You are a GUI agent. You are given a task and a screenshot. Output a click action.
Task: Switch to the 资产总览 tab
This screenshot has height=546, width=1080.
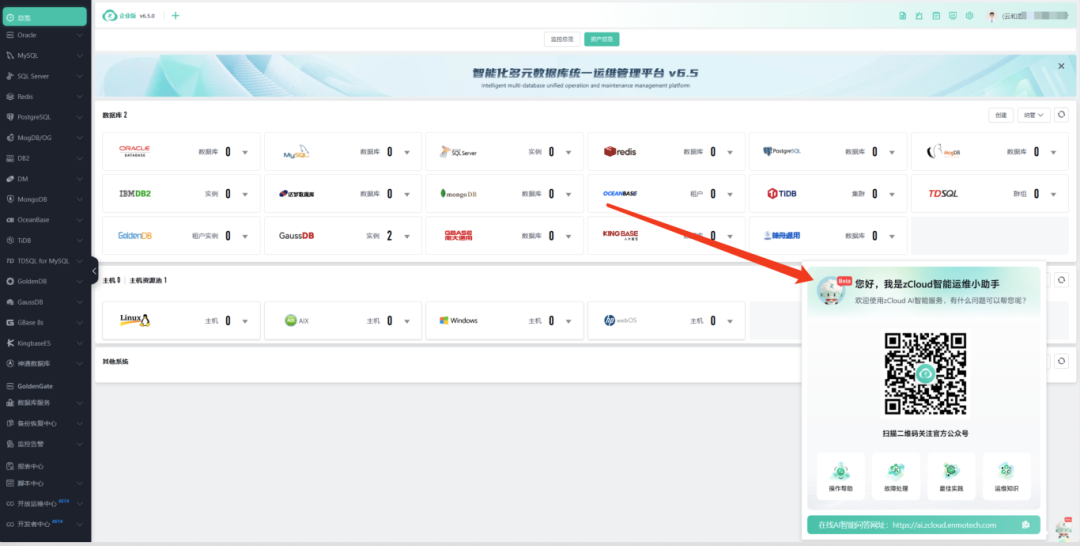click(601, 39)
